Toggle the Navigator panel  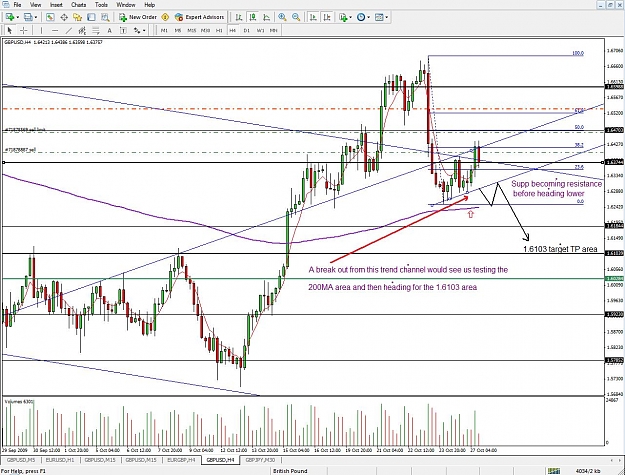(x=77, y=17)
